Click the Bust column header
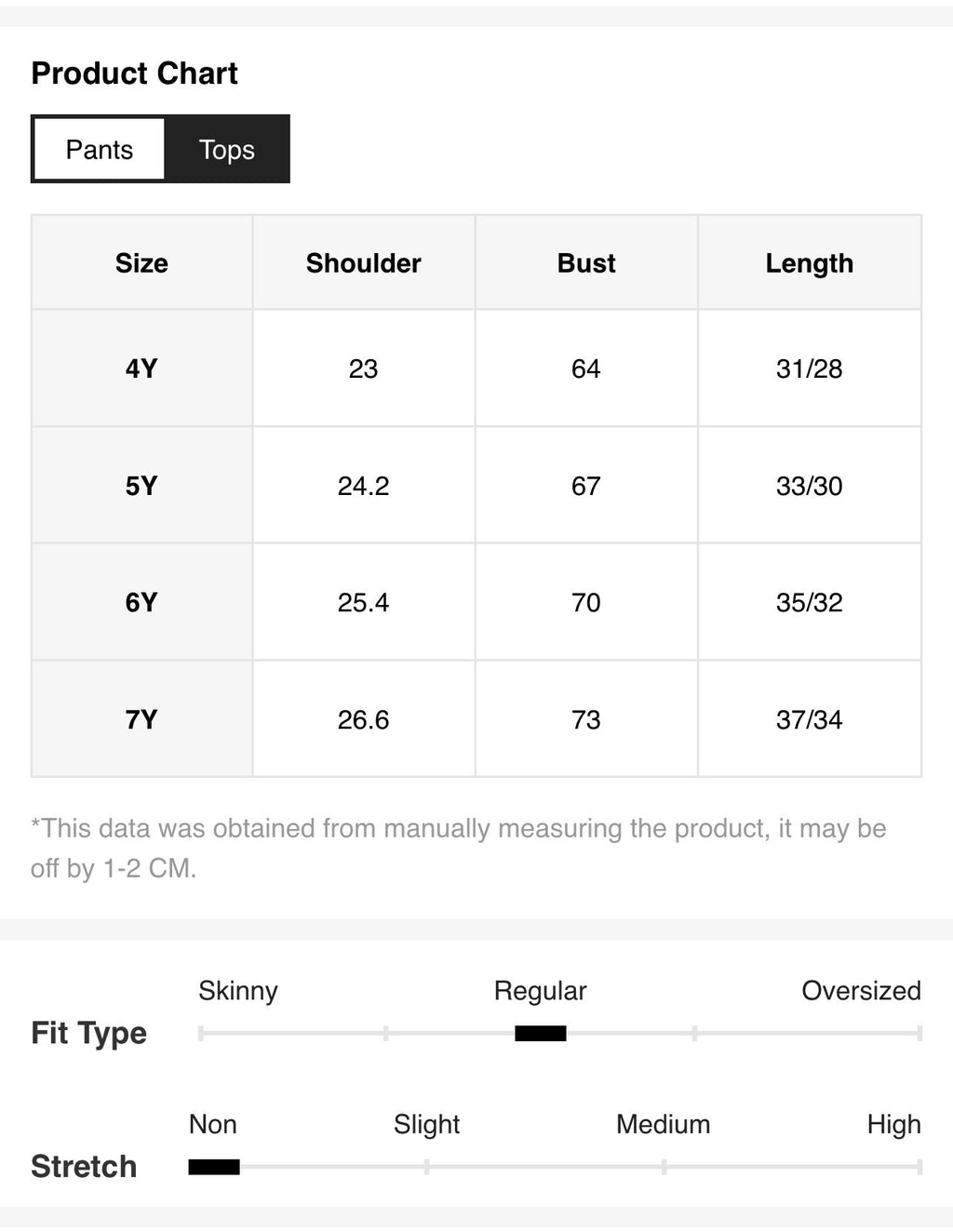953x1232 pixels. pyautogui.click(x=586, y=263)
